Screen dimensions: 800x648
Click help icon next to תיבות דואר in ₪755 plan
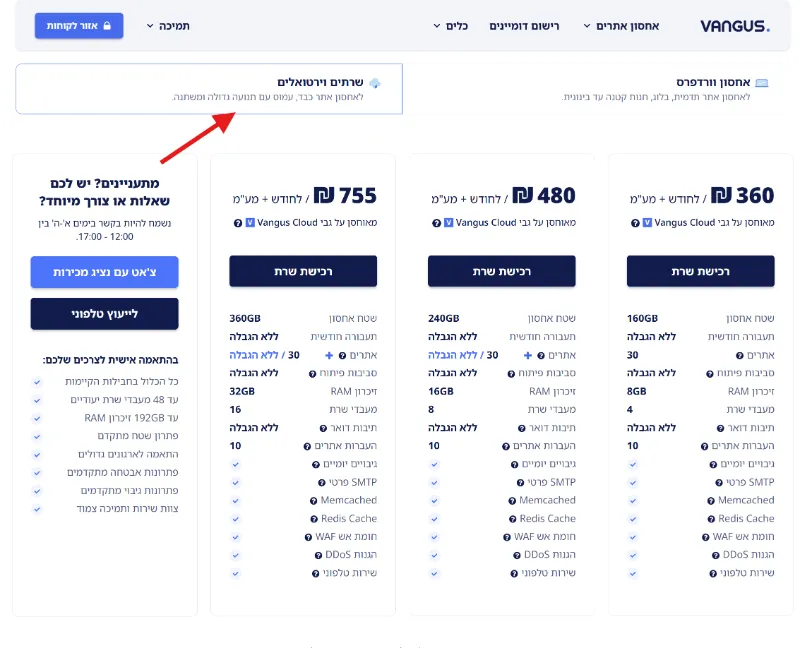[x=323, y=429]
